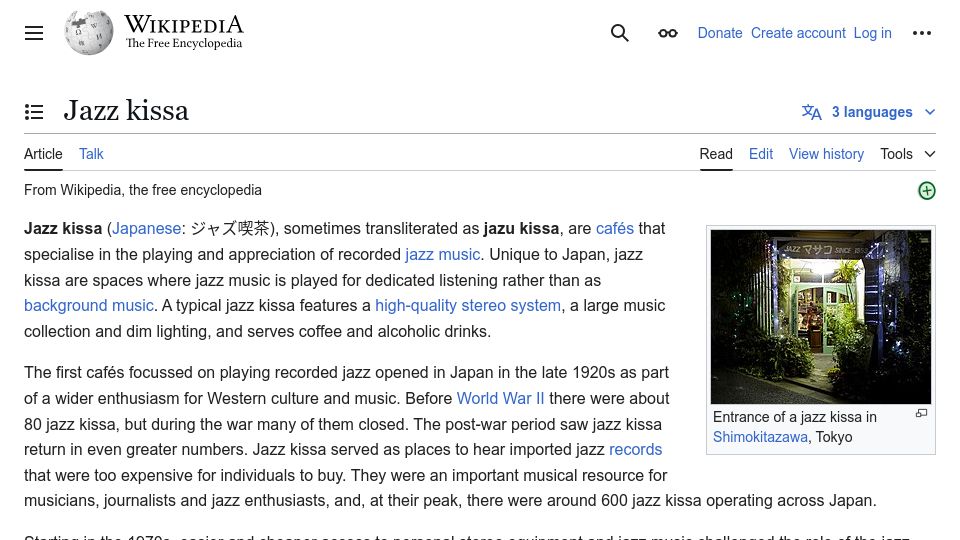This screenshot has height=540, width=960.
Task: Expand the 3 languages dropdown
Action: tap(868, 112)
